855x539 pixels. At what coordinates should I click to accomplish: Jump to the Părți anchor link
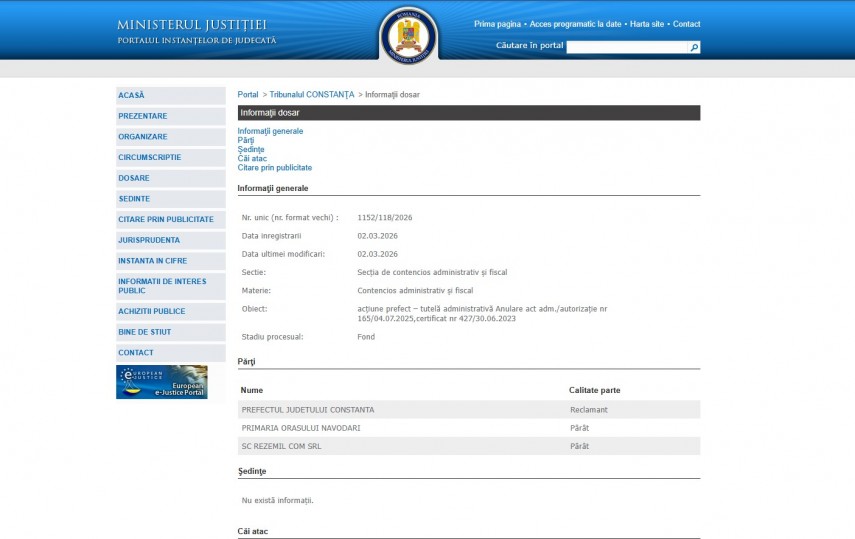246,140
